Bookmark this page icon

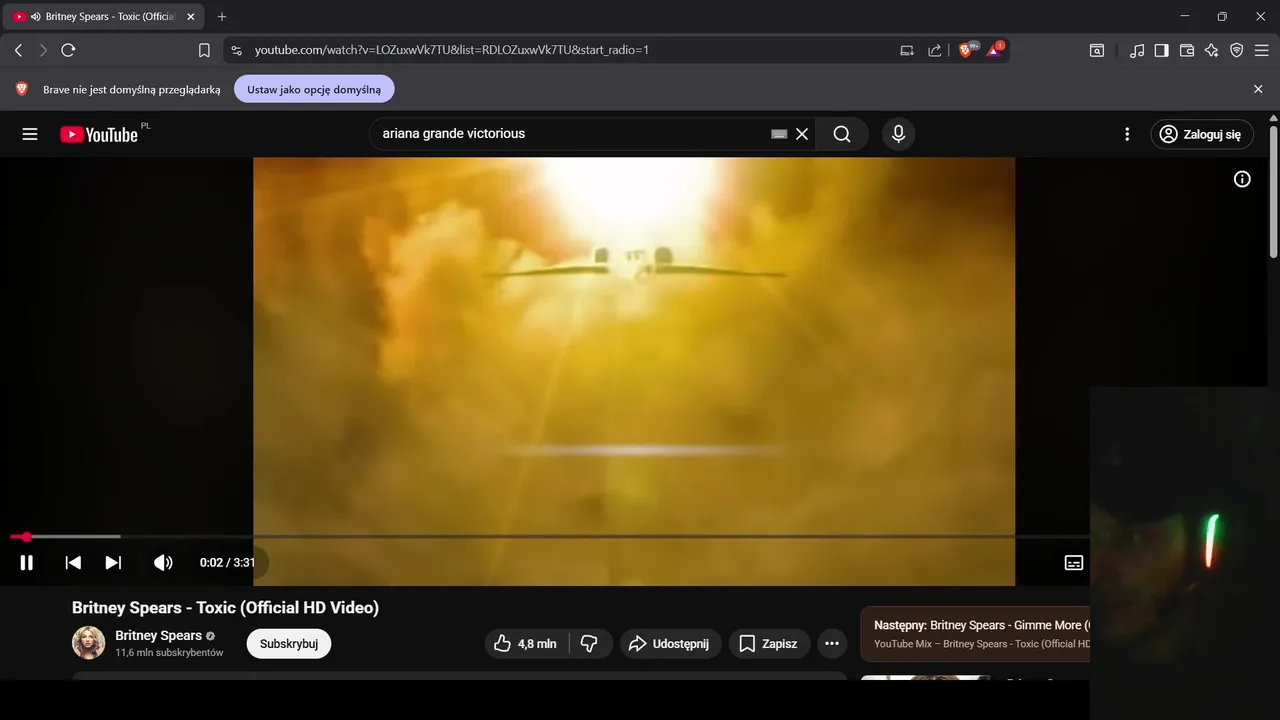(204, 50)
